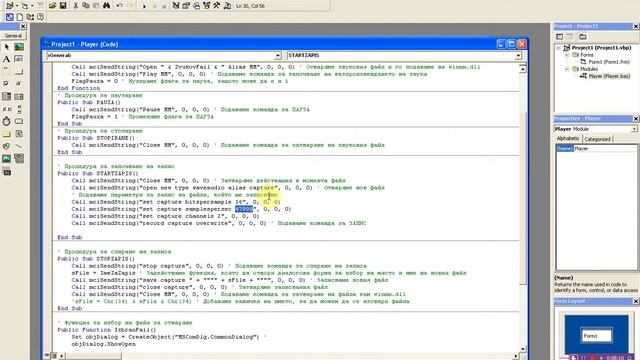The width and height of the screenshot is (640, 360).
Task: Select the OptionButton control in toolbox
Action: 19,84
